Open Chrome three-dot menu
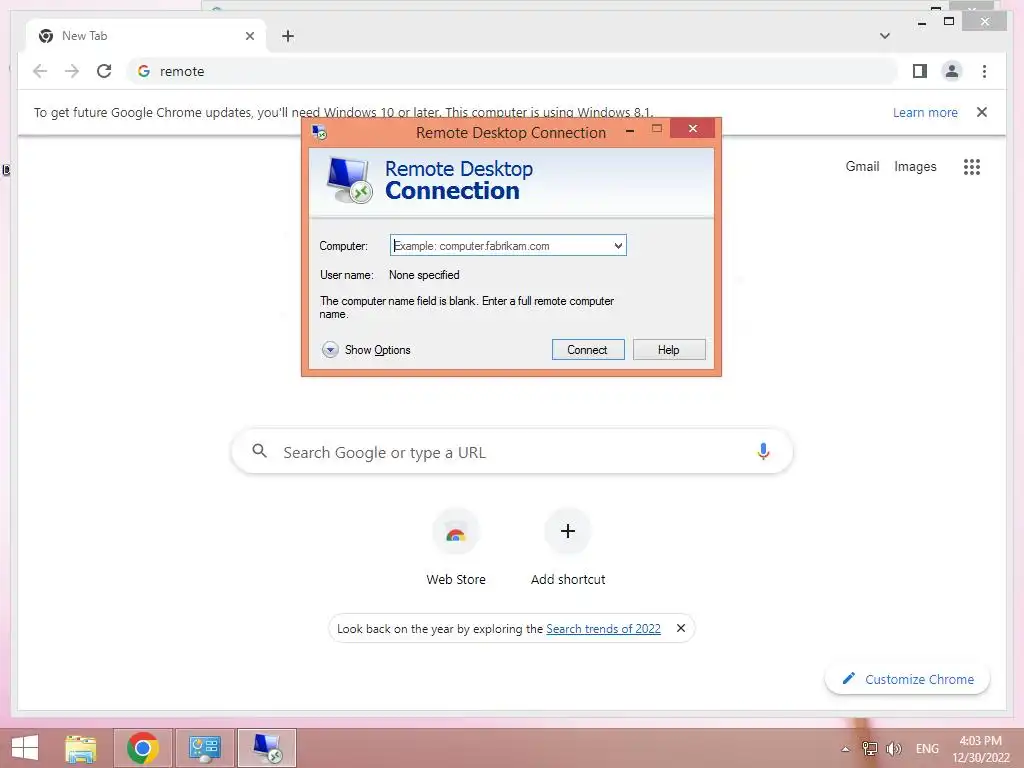 [x=984, y=71]
